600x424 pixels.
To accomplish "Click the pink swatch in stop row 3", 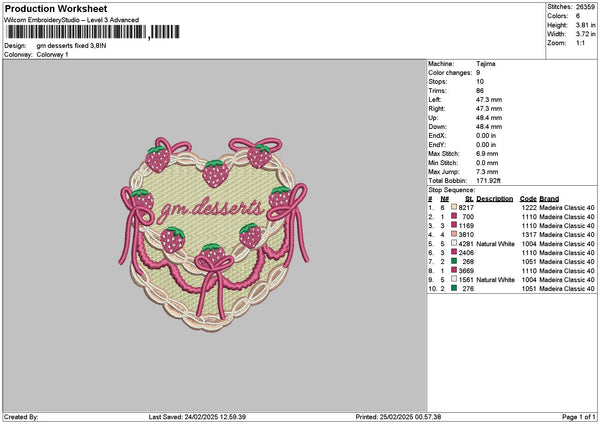I will pyautogui.click(x=454, y=225).
